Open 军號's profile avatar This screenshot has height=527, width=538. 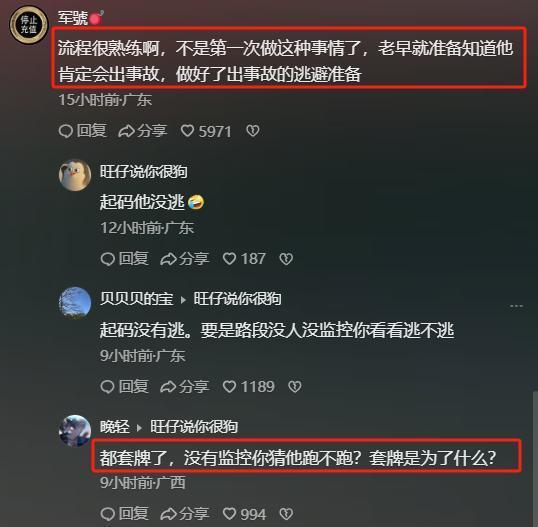28,25
